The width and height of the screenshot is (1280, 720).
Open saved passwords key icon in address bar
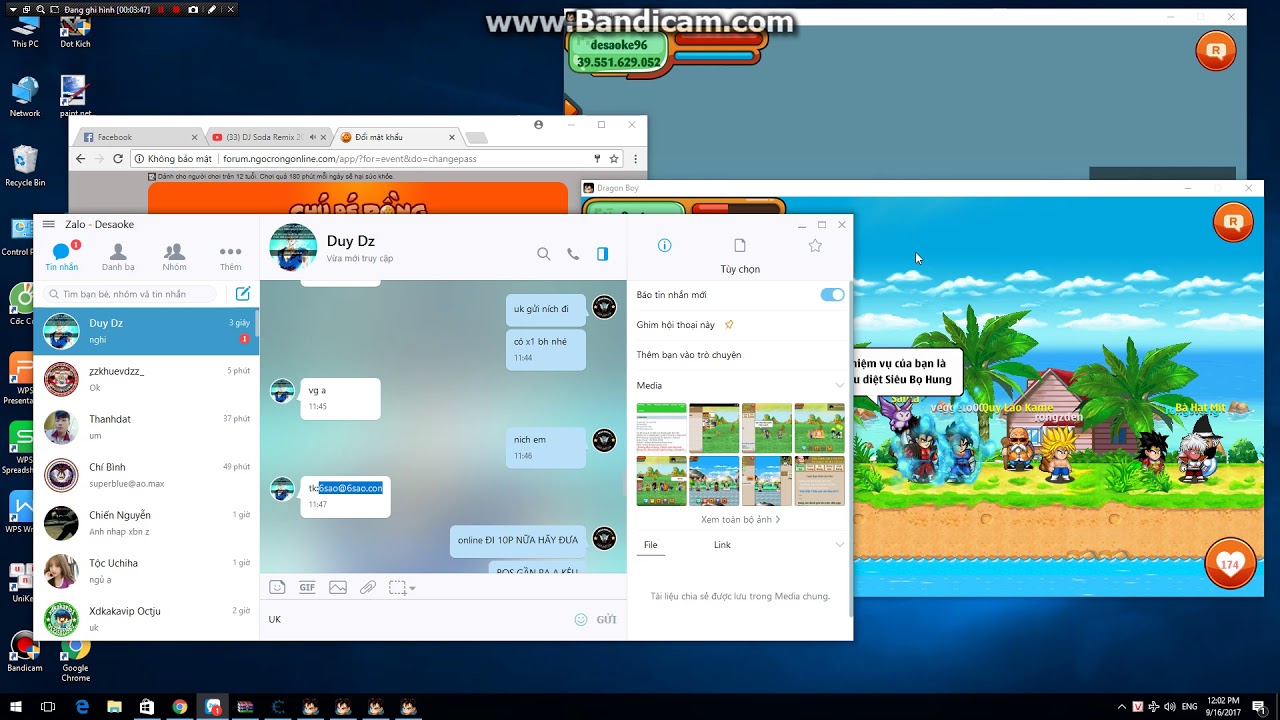597,159
